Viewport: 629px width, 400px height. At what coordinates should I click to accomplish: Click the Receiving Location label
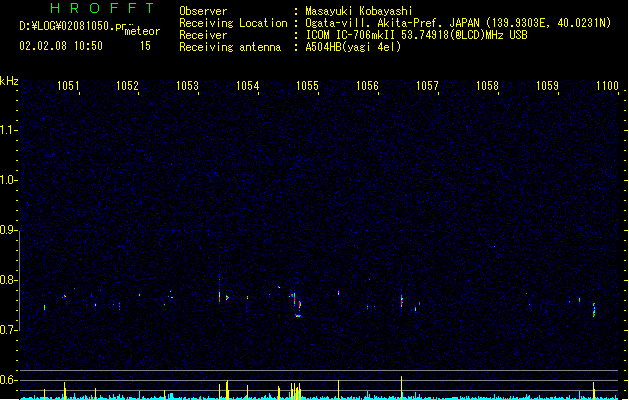(233, 23)
